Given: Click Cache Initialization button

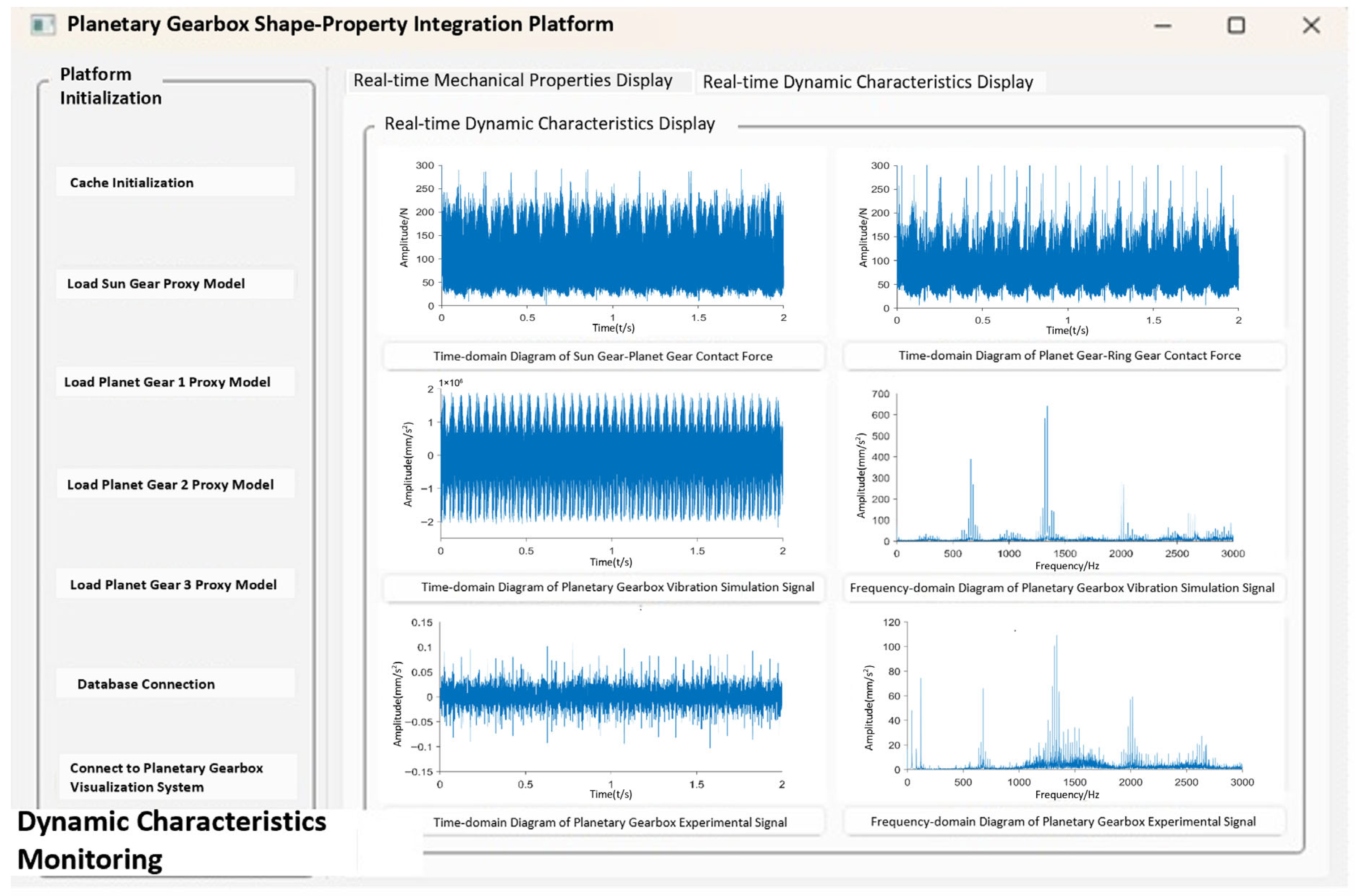Looking at the screenshot, I should 175,182.
